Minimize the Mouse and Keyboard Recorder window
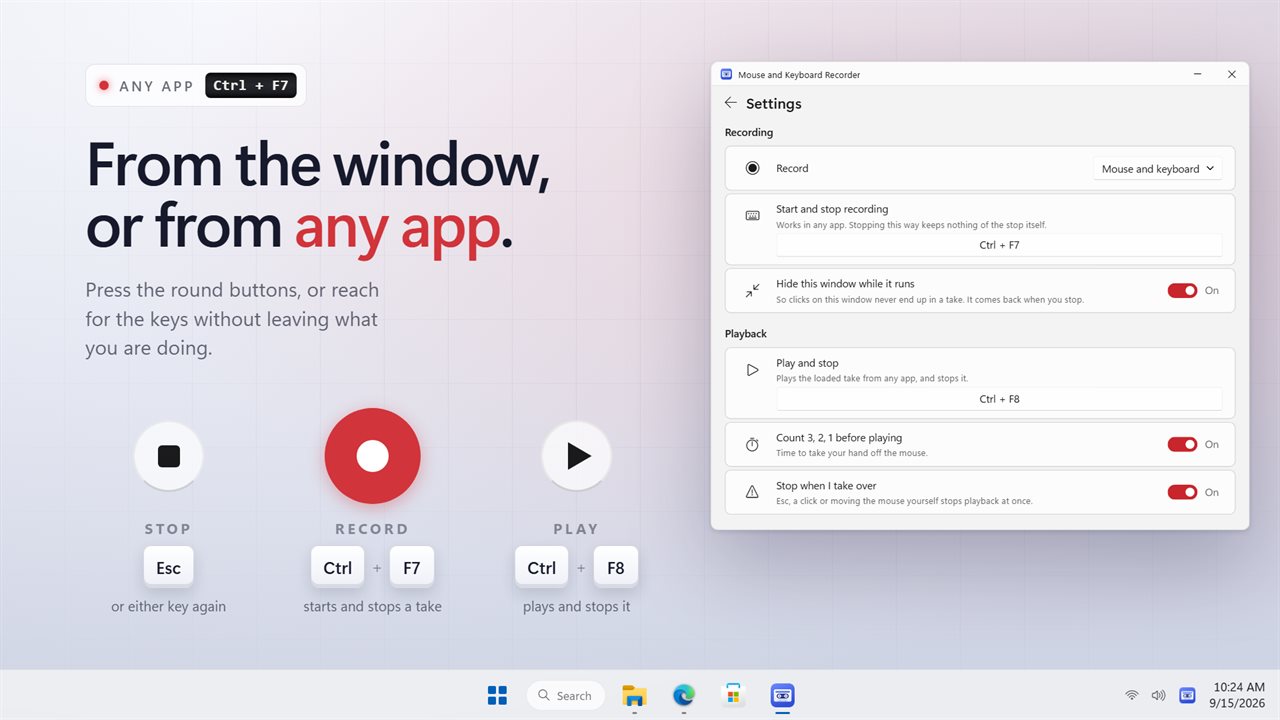 tap(1198, 75)
